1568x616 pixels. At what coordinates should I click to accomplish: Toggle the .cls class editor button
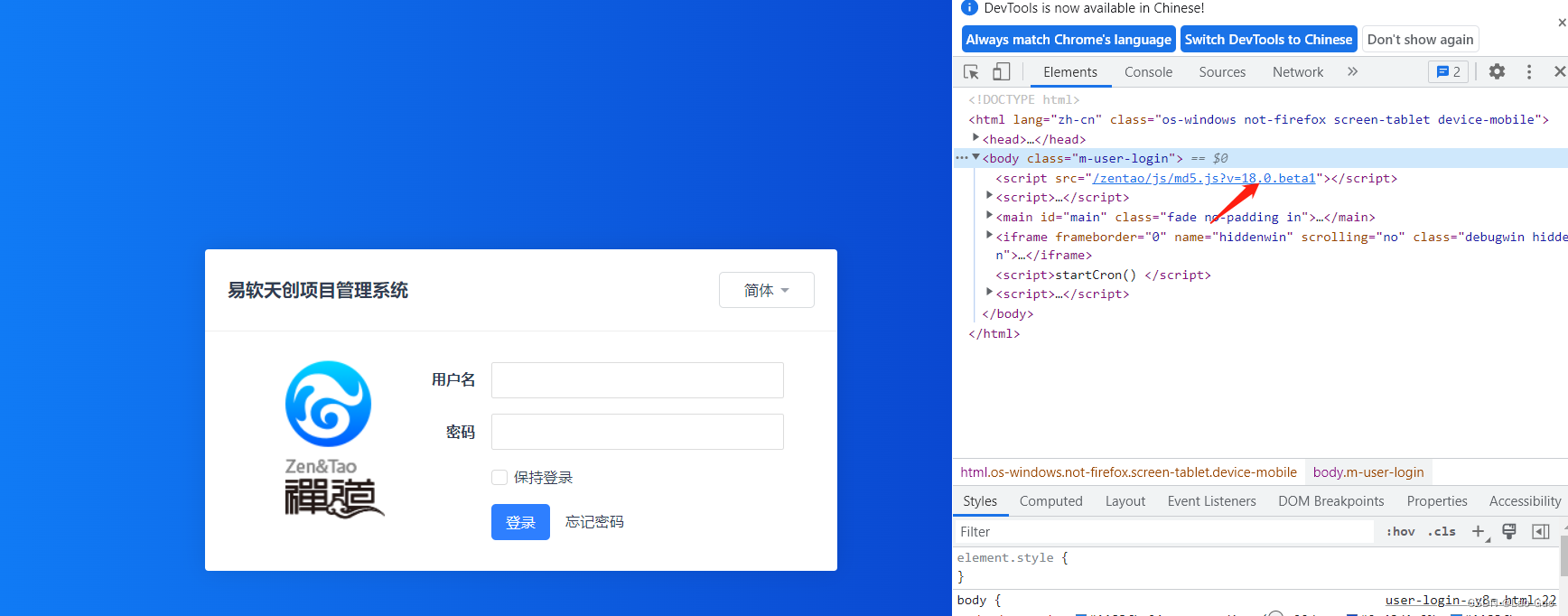tap(1442, 531)
